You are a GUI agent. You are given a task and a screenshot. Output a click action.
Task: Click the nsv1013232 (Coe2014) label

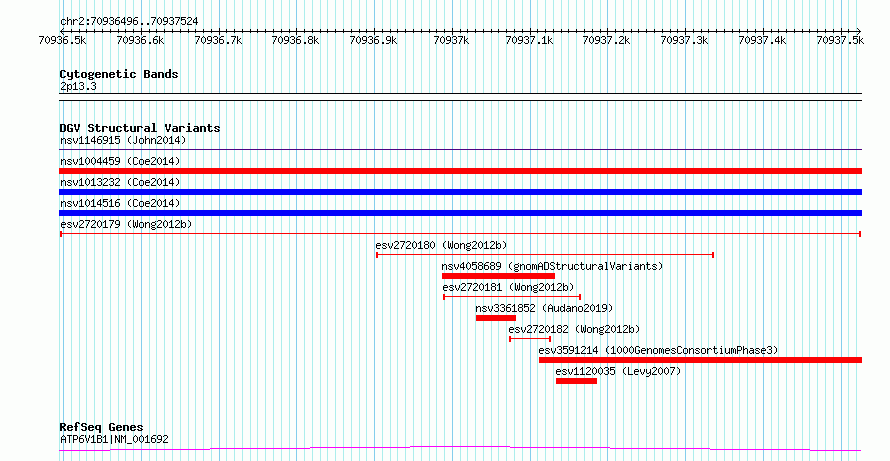click(120, 182)
